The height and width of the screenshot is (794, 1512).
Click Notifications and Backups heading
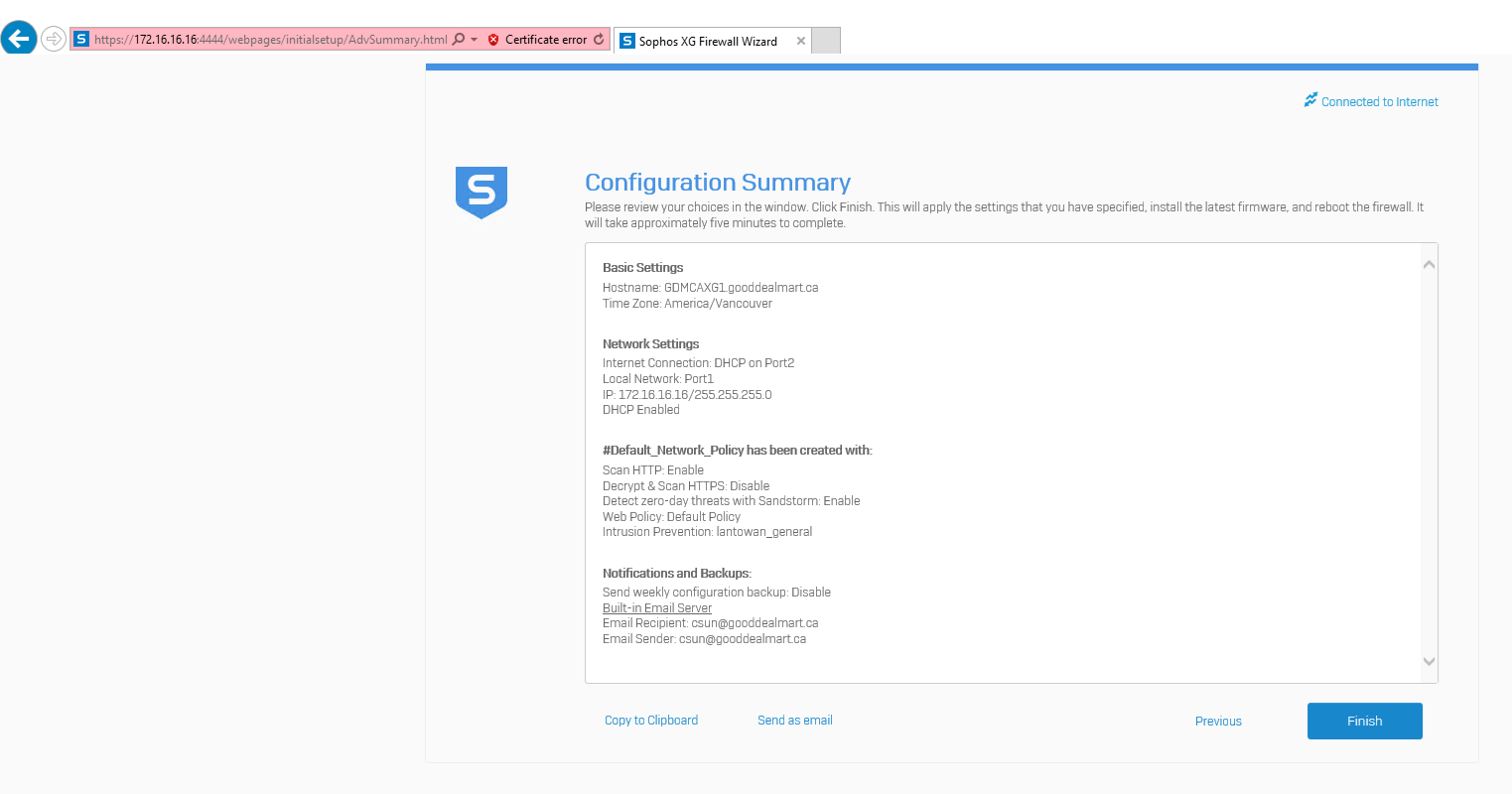(677, 574)
